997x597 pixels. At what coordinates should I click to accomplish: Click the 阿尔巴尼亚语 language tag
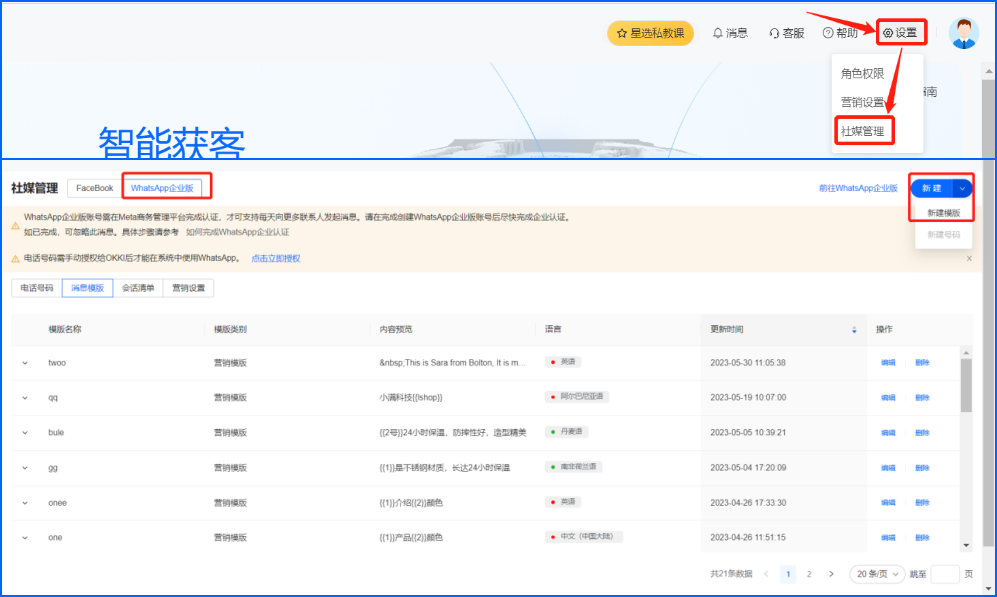(577, 397)
